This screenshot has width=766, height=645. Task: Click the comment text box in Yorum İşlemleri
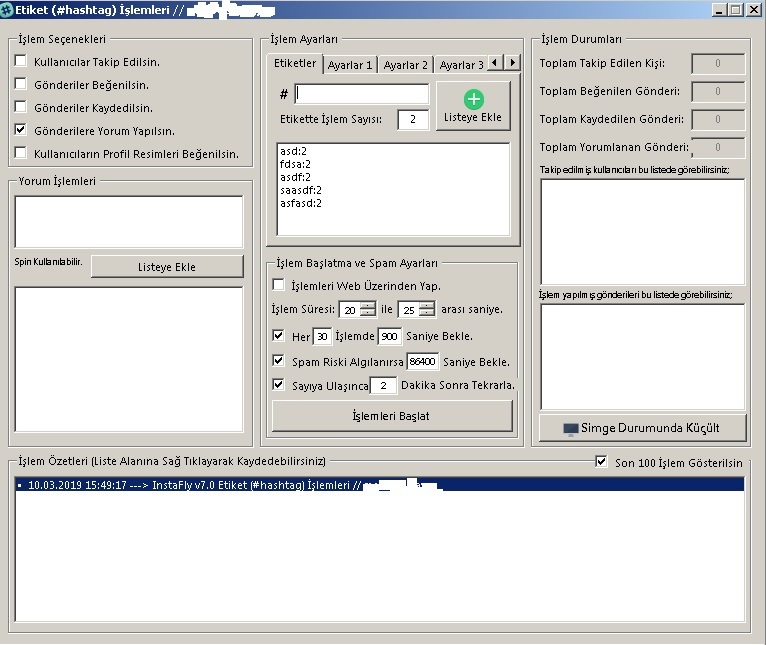tap(129, 222)
